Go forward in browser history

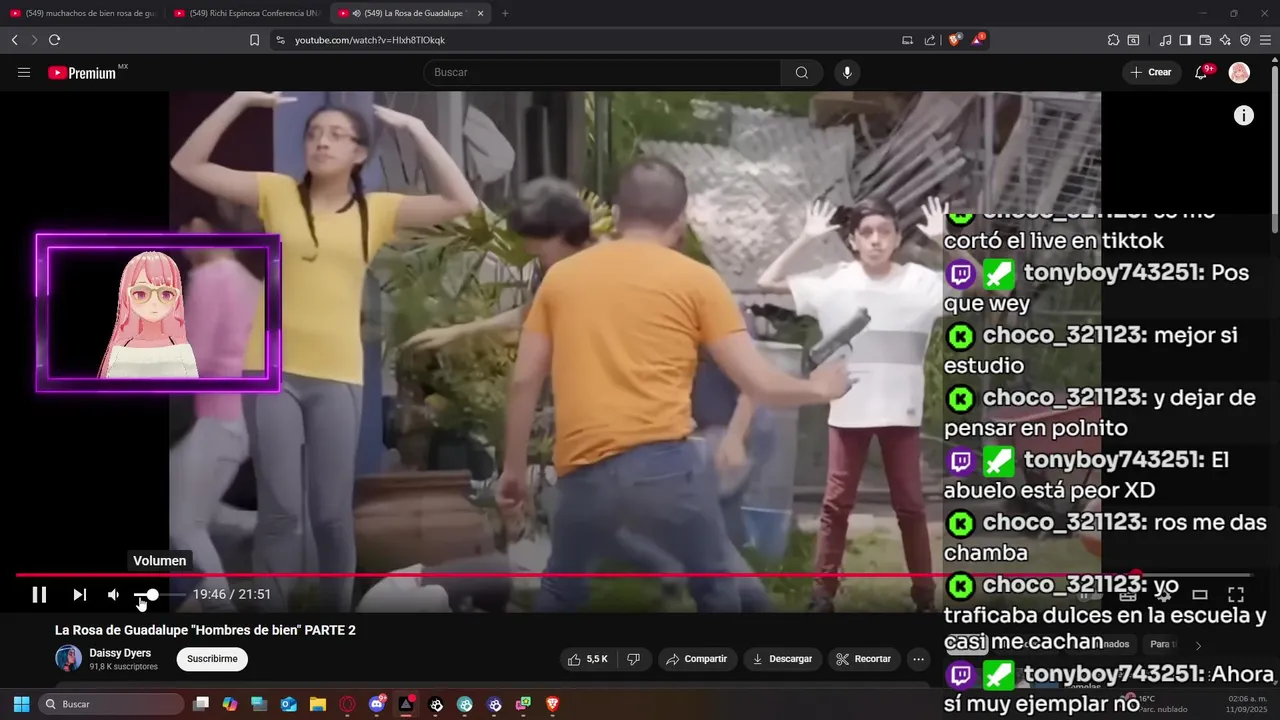click(x=34, y=40)
